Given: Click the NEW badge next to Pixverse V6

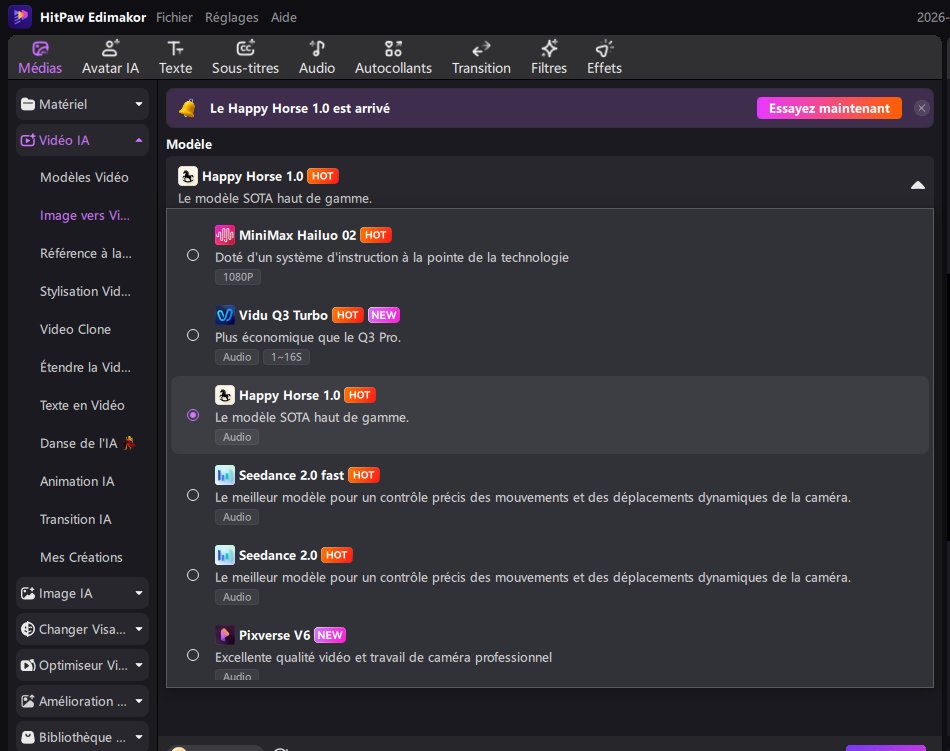Looking at the screenshot, I should pos(330,635).
